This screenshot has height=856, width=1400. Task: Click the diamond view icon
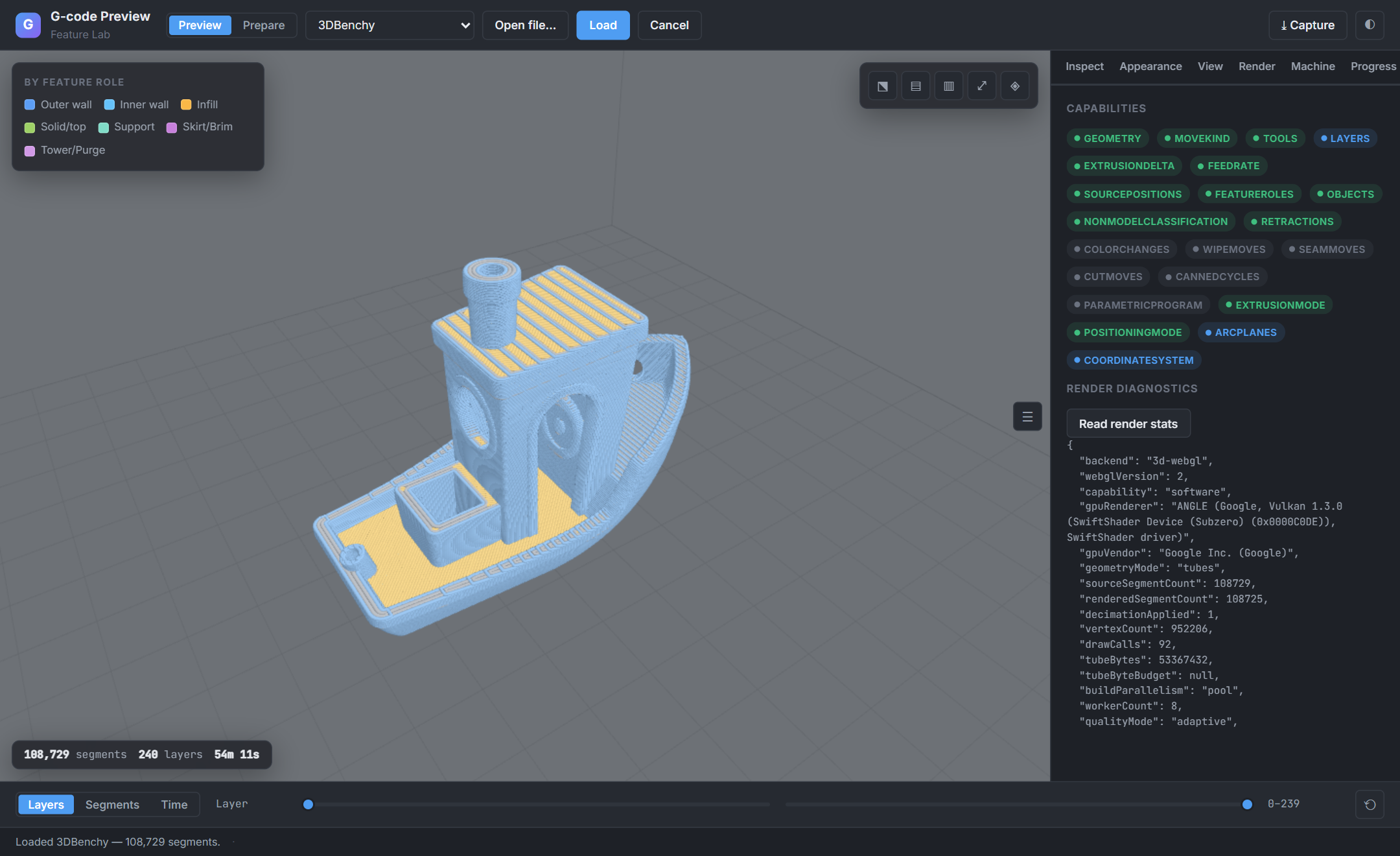coord(1014,86)
